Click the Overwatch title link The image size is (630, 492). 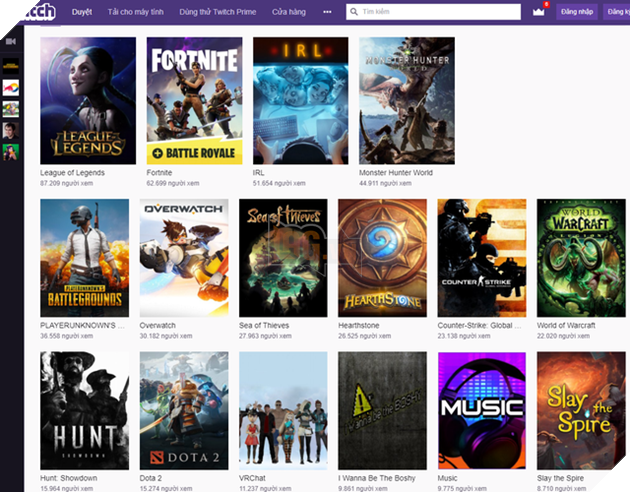[158, 325]
